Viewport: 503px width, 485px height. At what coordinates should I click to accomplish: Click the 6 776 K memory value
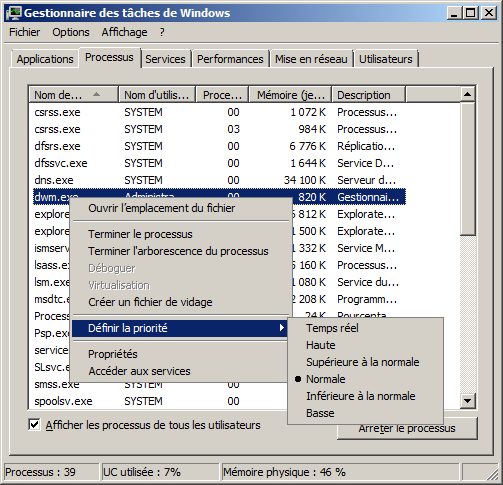(307, 146)
